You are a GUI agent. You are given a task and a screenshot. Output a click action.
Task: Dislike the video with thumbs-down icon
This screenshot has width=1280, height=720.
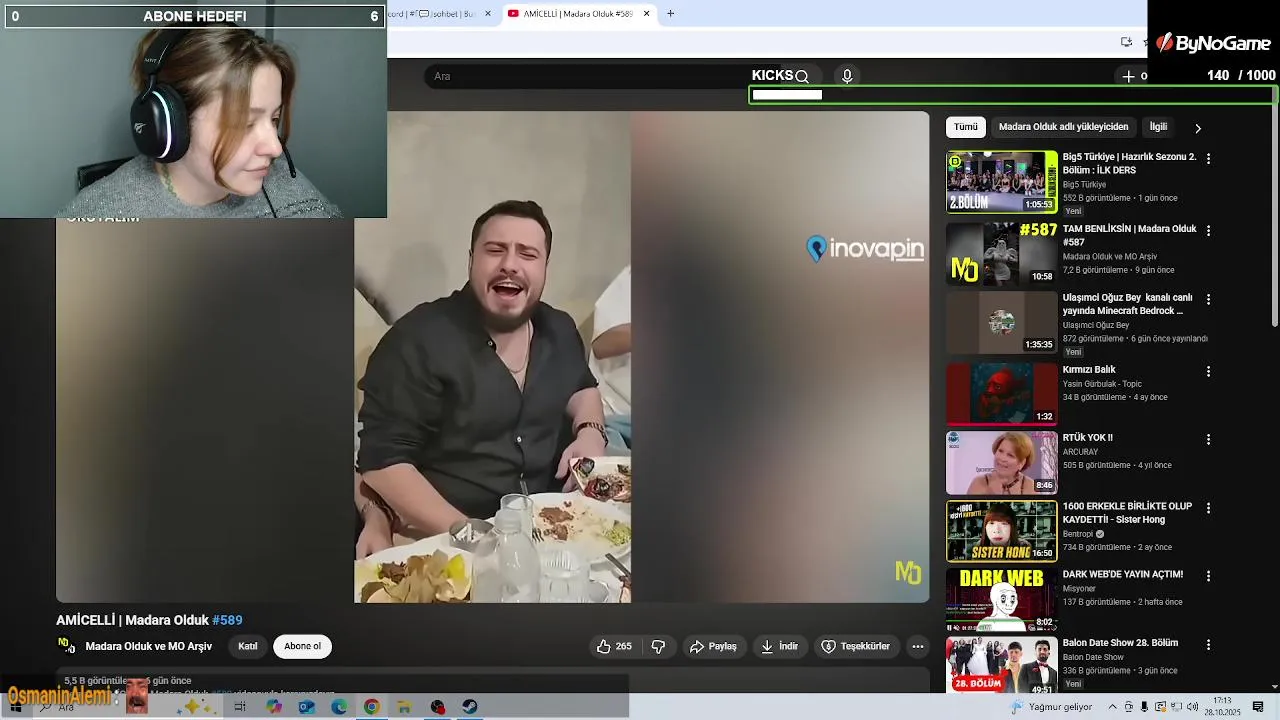(x=658, y=646)
